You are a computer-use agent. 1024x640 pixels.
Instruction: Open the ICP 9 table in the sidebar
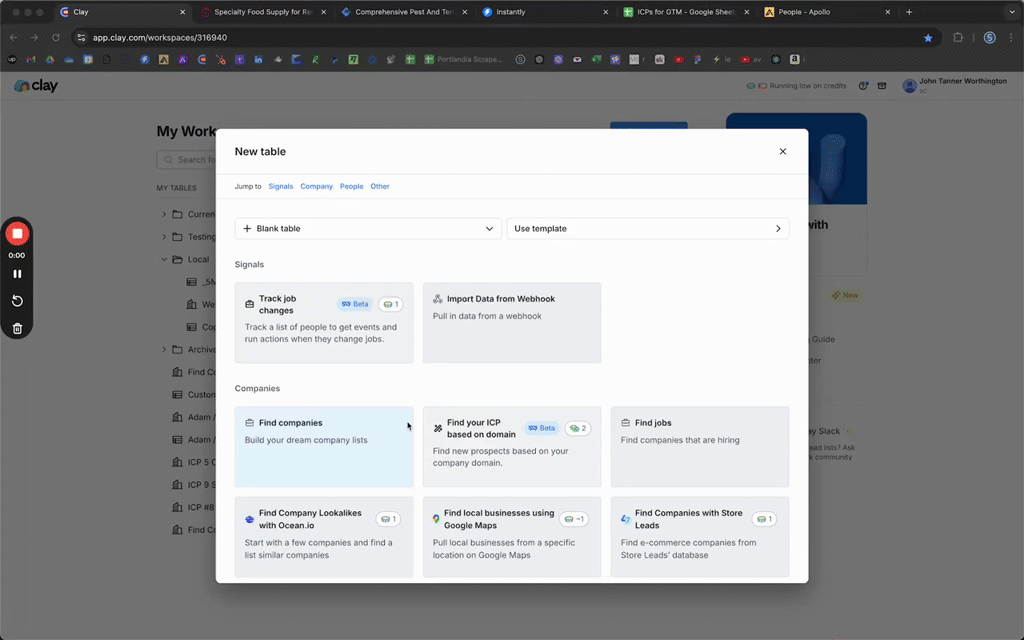point(193,485)
